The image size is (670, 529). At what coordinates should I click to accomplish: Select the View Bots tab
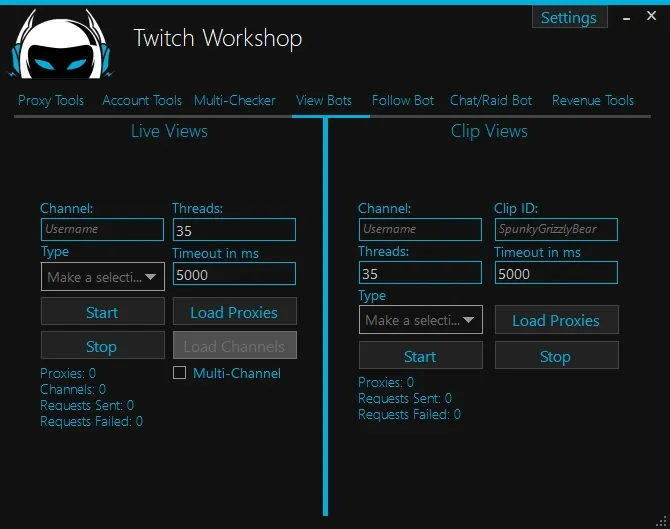pyautogui.click(x=324, y=100)
